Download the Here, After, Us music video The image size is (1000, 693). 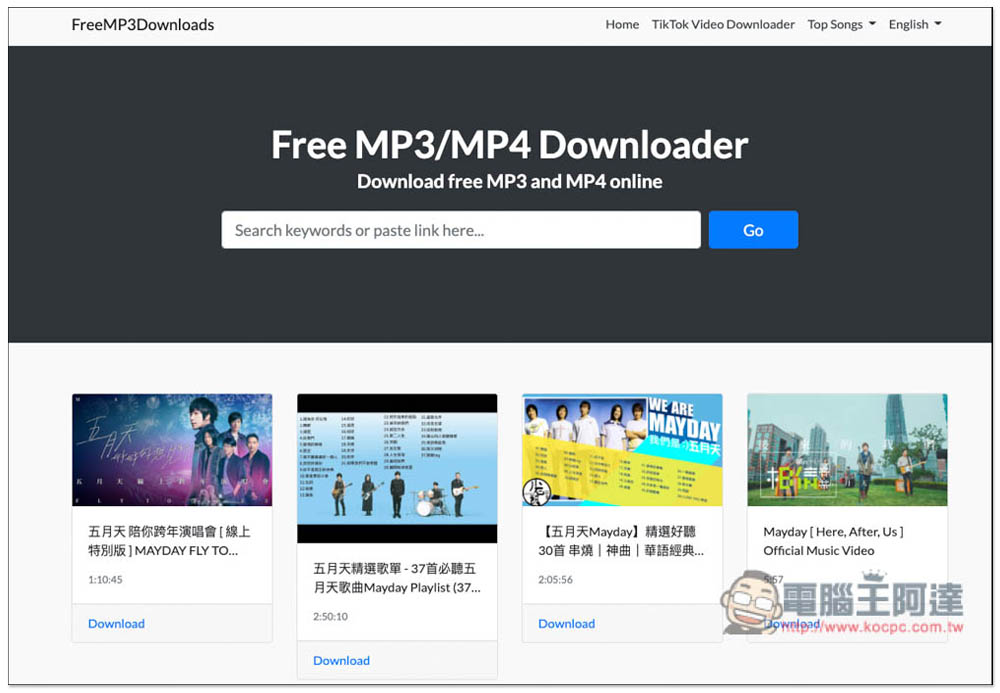792,624
